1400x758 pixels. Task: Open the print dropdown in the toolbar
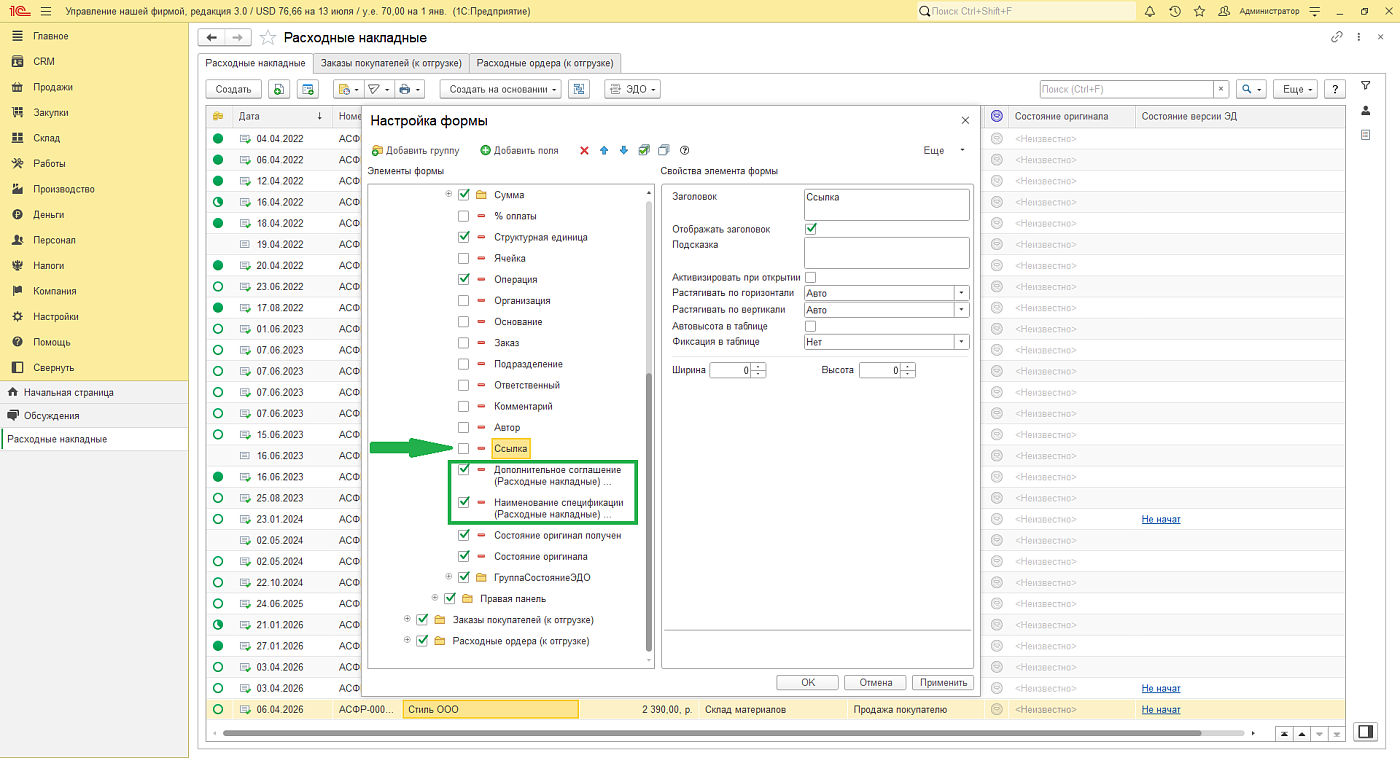[410, 89]
